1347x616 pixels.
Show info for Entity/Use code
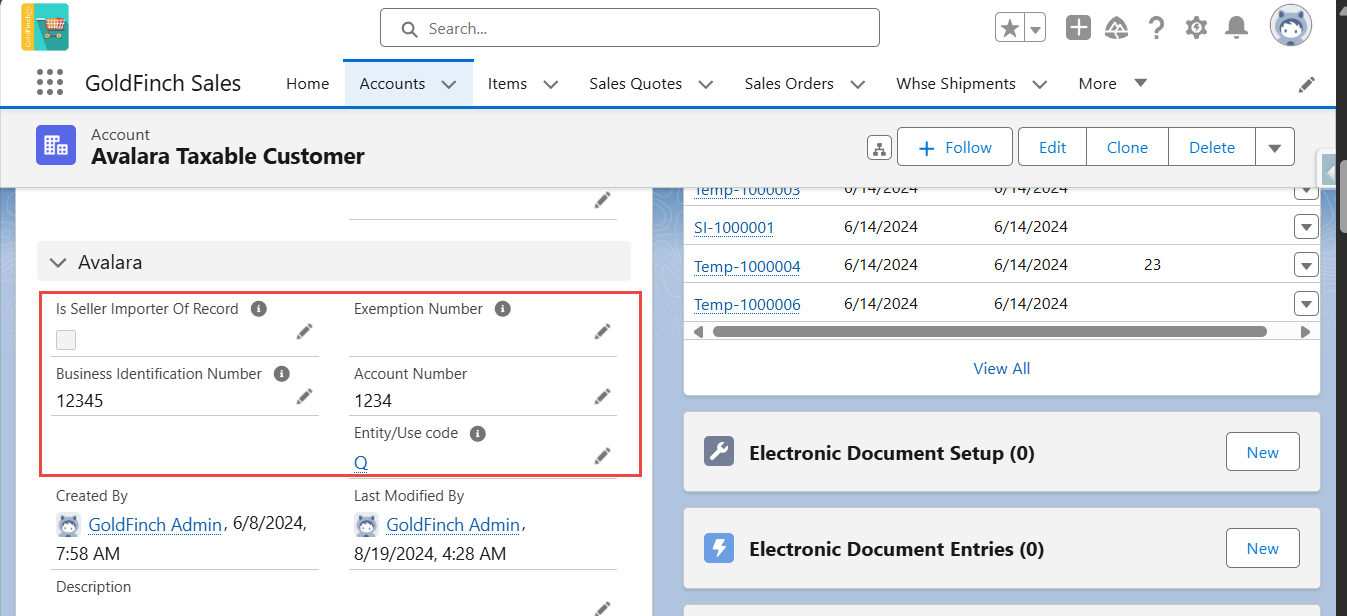(x=478, y=434)
